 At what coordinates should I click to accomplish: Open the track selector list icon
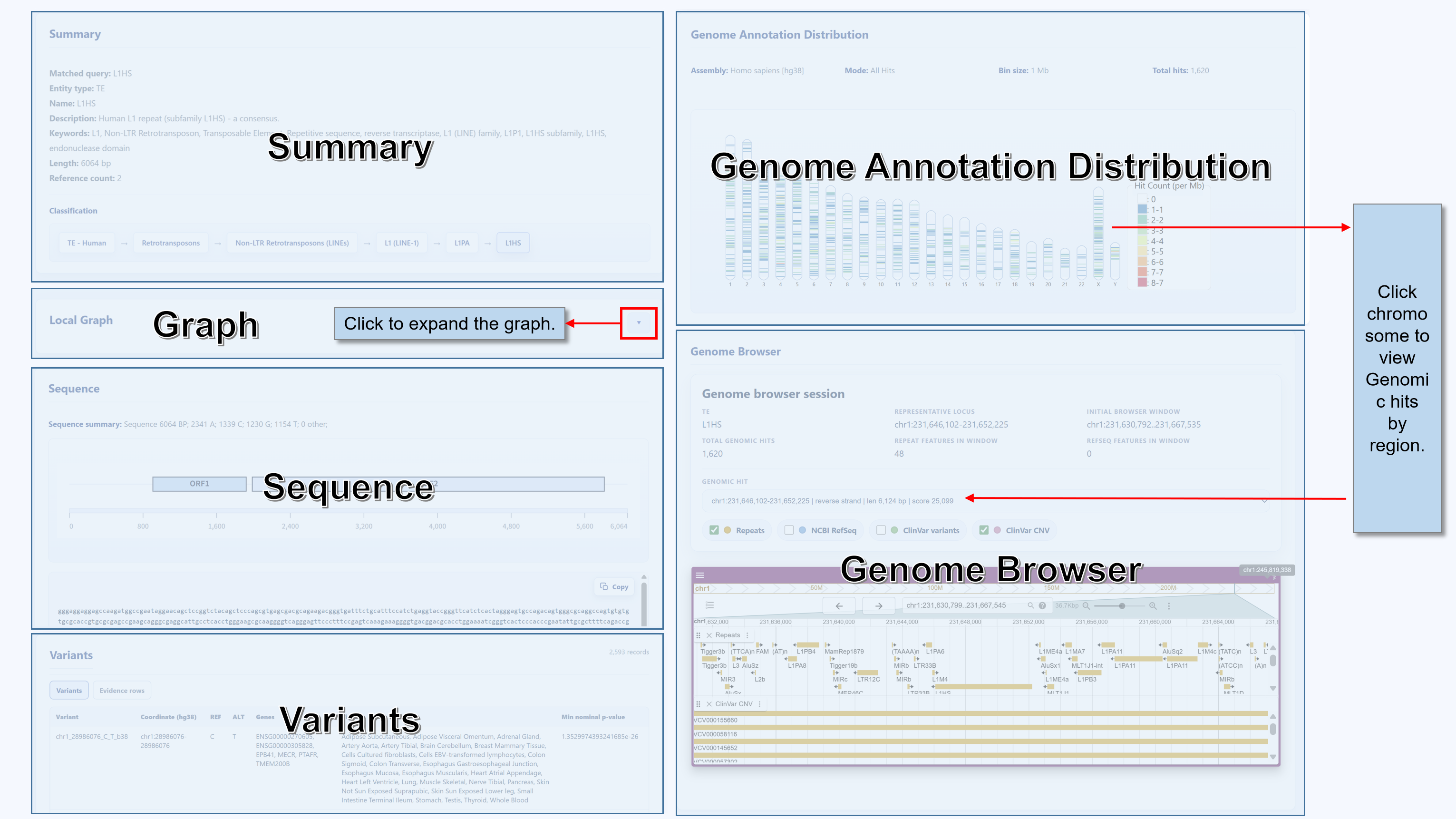point(709,605)
